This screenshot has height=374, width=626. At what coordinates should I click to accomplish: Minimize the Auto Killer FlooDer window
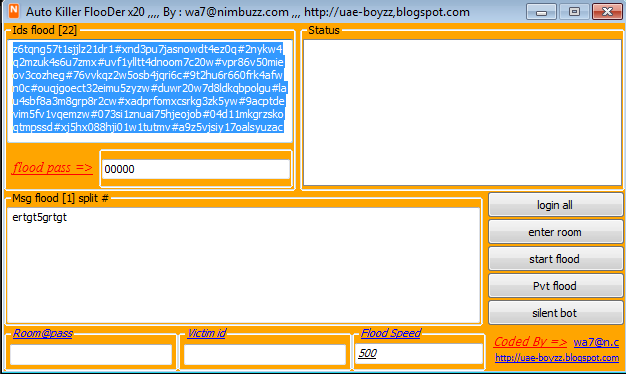coord(541,12)
